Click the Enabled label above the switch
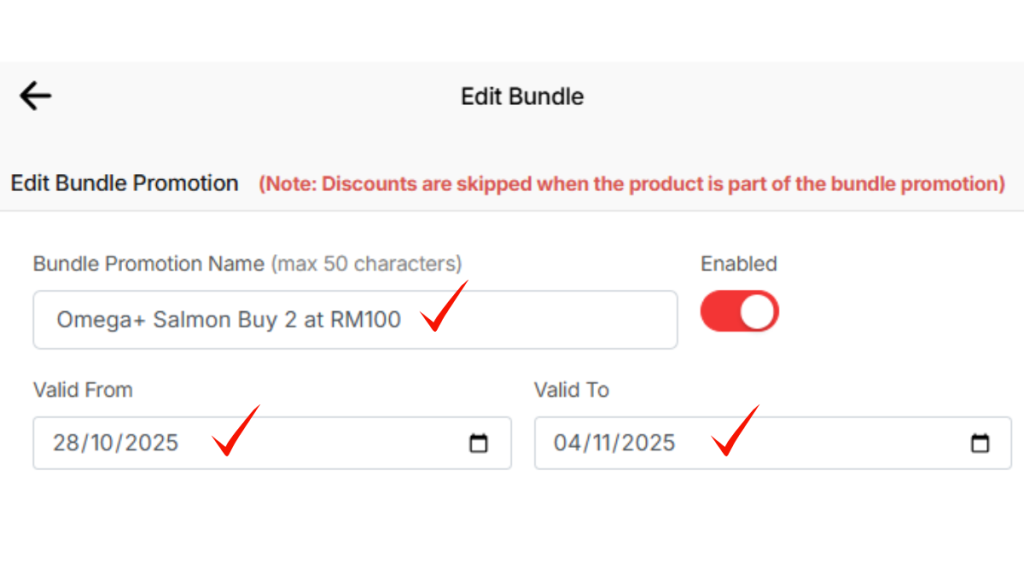Image resolution: width=1024 pixels, height=580 pixels. (x=738, y=264)
